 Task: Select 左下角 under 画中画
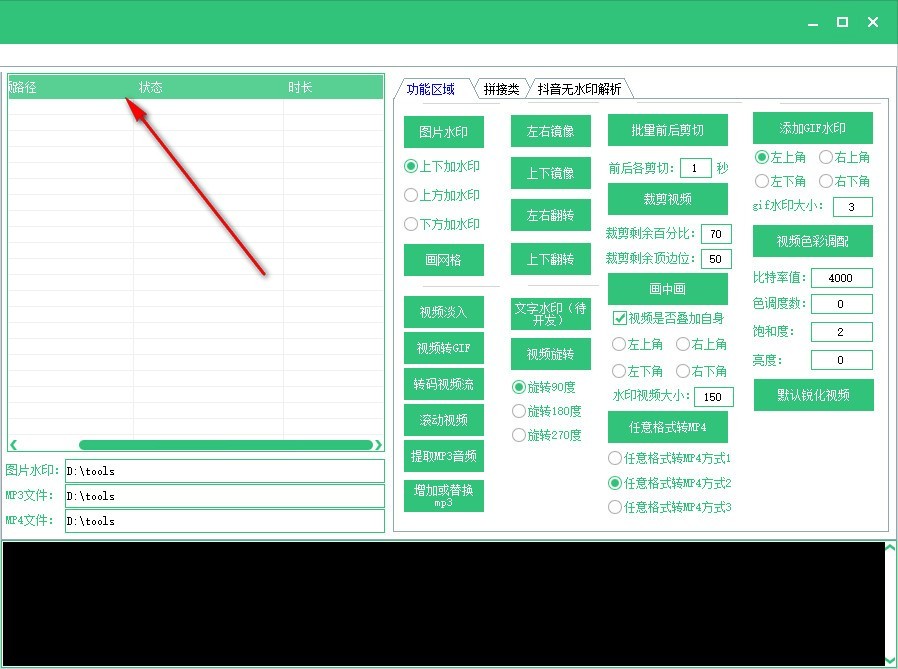(637, 371)
